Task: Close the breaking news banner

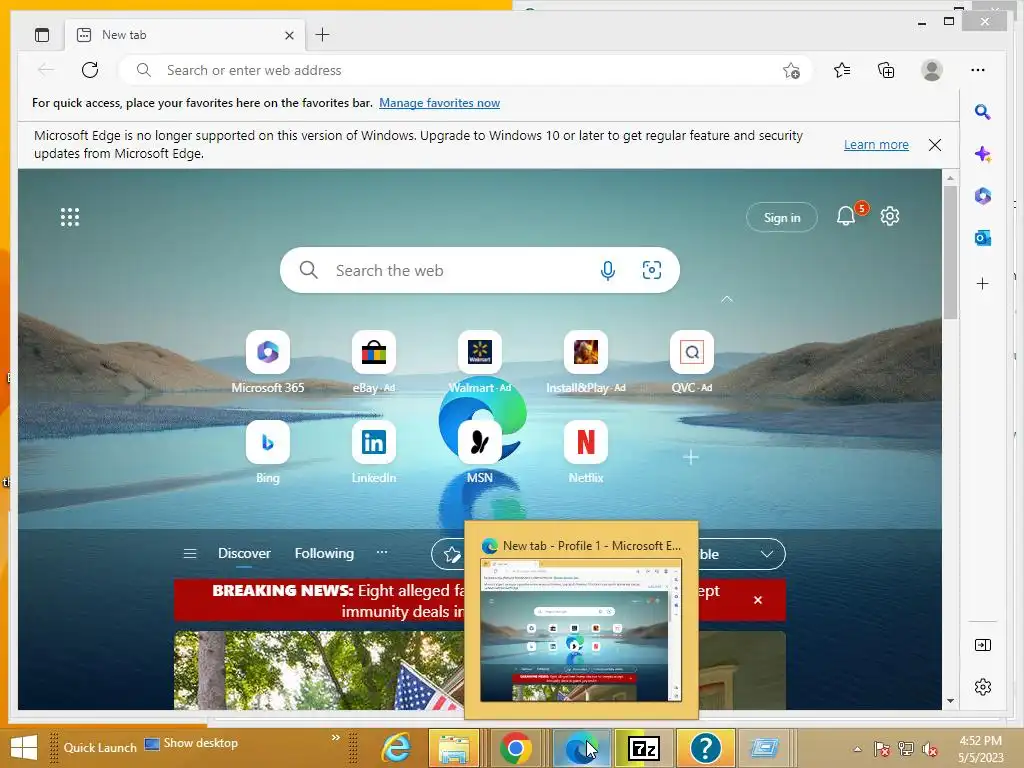Action: click(x=758, y=600)
